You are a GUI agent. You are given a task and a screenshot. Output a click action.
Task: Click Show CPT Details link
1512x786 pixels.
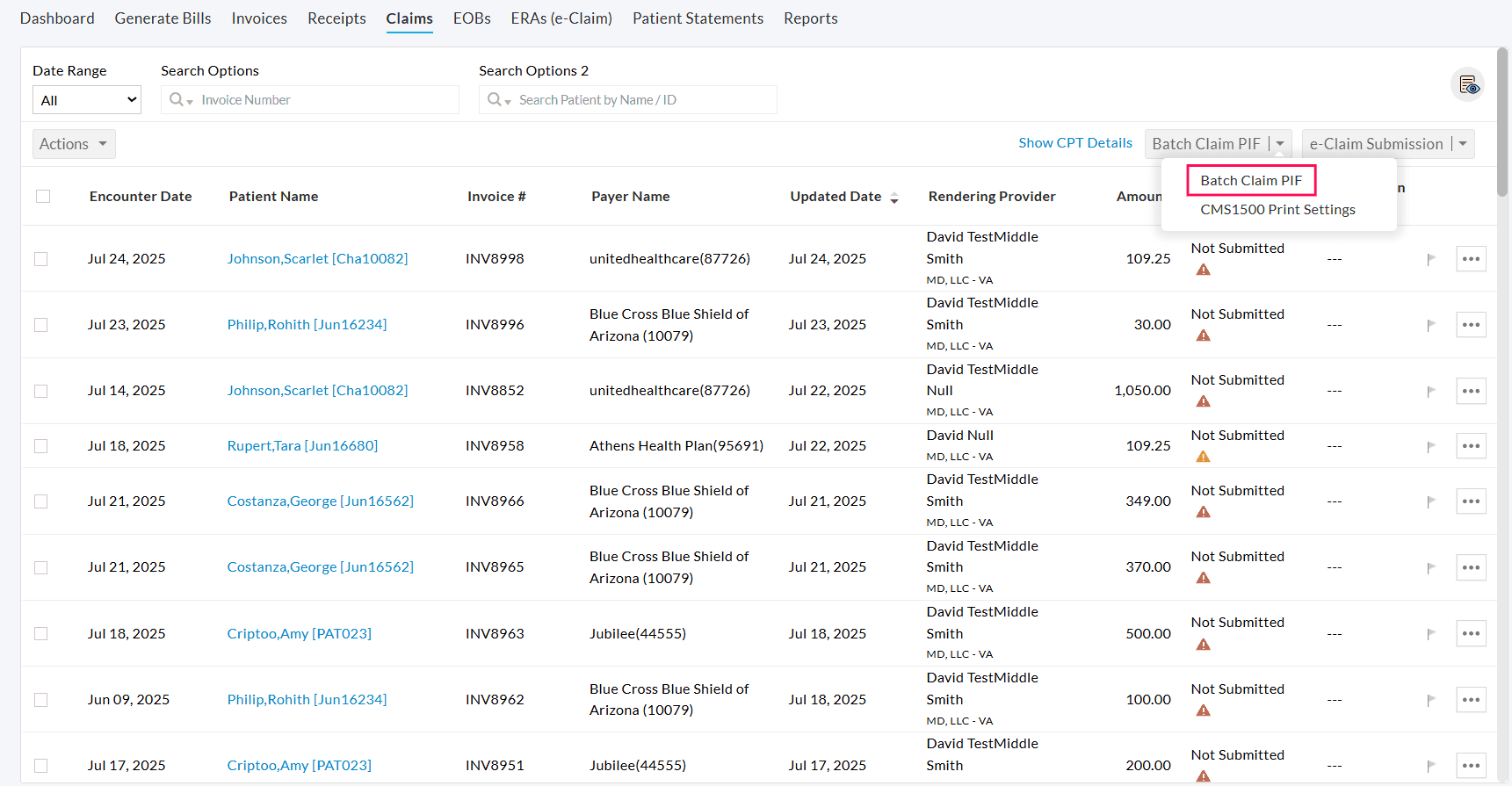pyautogui.click(x=1074, y=143)
